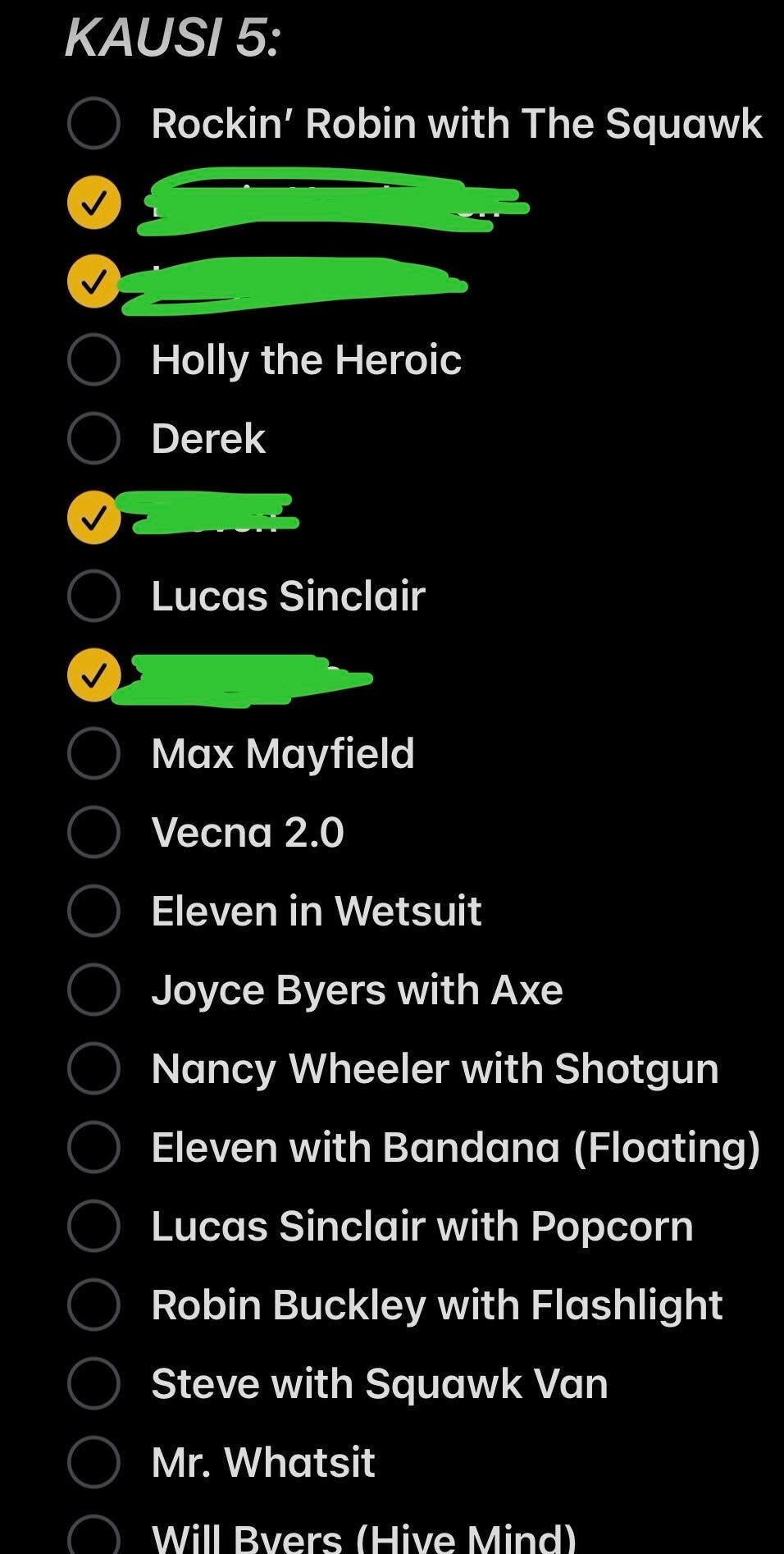Check the Max Mayfield item
The image size is (784, 1554).
click(93, 753)
